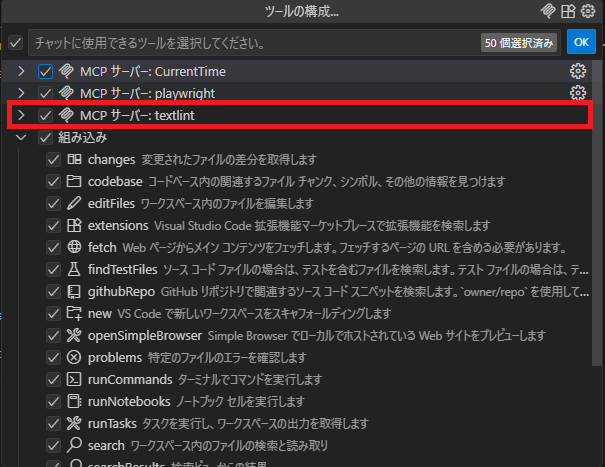
Task: Uncheck the githubRepo checkbox
Action: tap(53, 291)
